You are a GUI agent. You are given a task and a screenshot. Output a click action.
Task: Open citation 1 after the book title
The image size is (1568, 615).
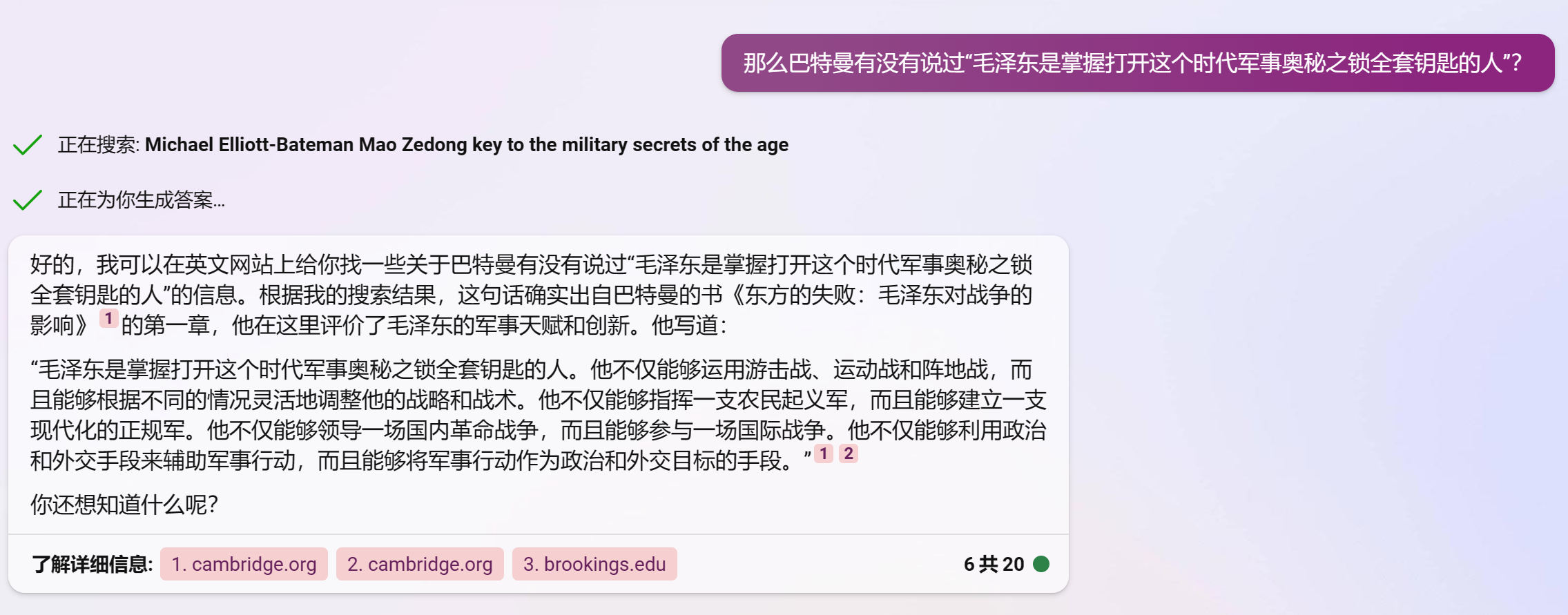(x=108, y=318)
